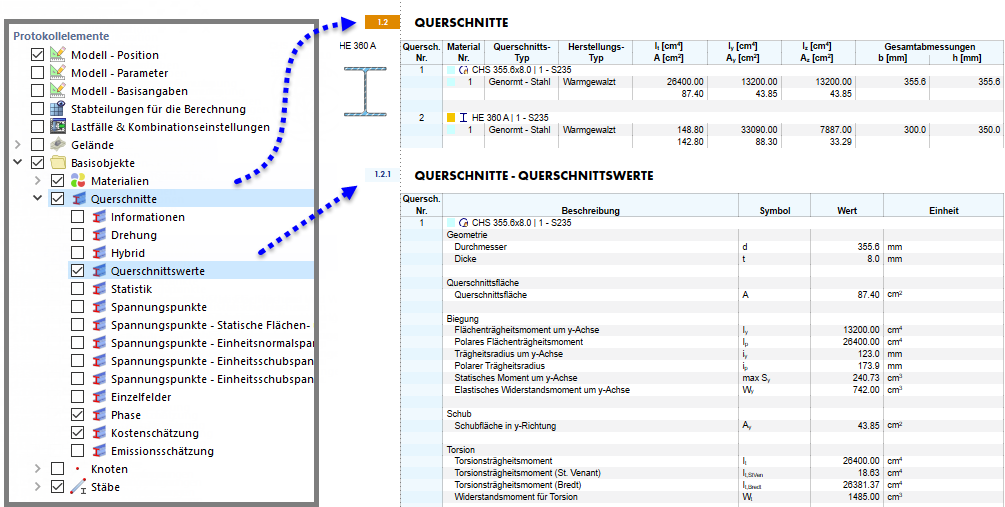Click the Stäbe member icon
The image size is (1005, 507).
(x=78, y=487)
